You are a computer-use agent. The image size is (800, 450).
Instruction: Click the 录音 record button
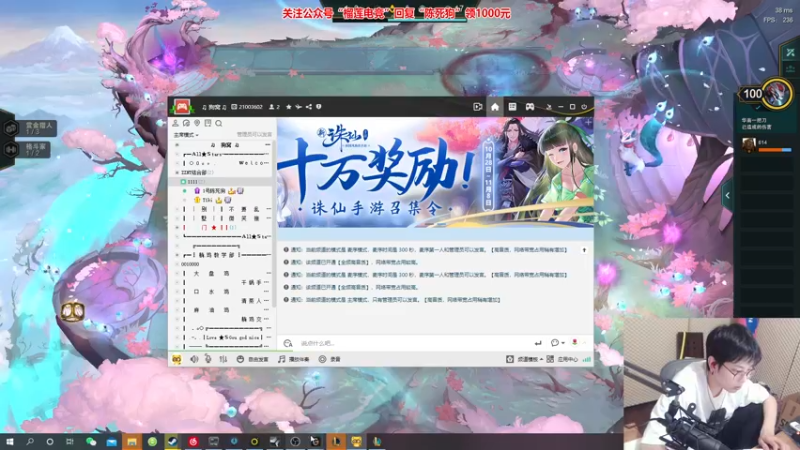(x=330, y=359)
